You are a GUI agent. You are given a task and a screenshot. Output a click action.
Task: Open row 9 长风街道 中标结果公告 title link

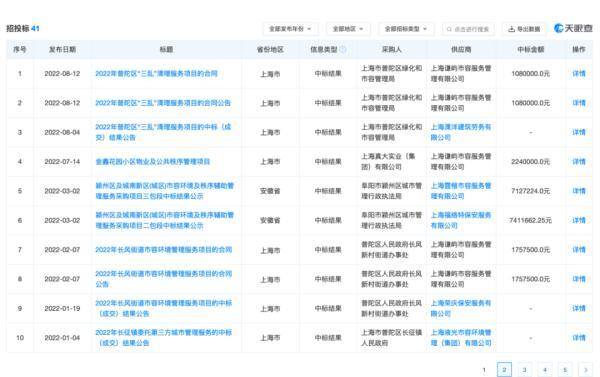click(x=164, y=308)
